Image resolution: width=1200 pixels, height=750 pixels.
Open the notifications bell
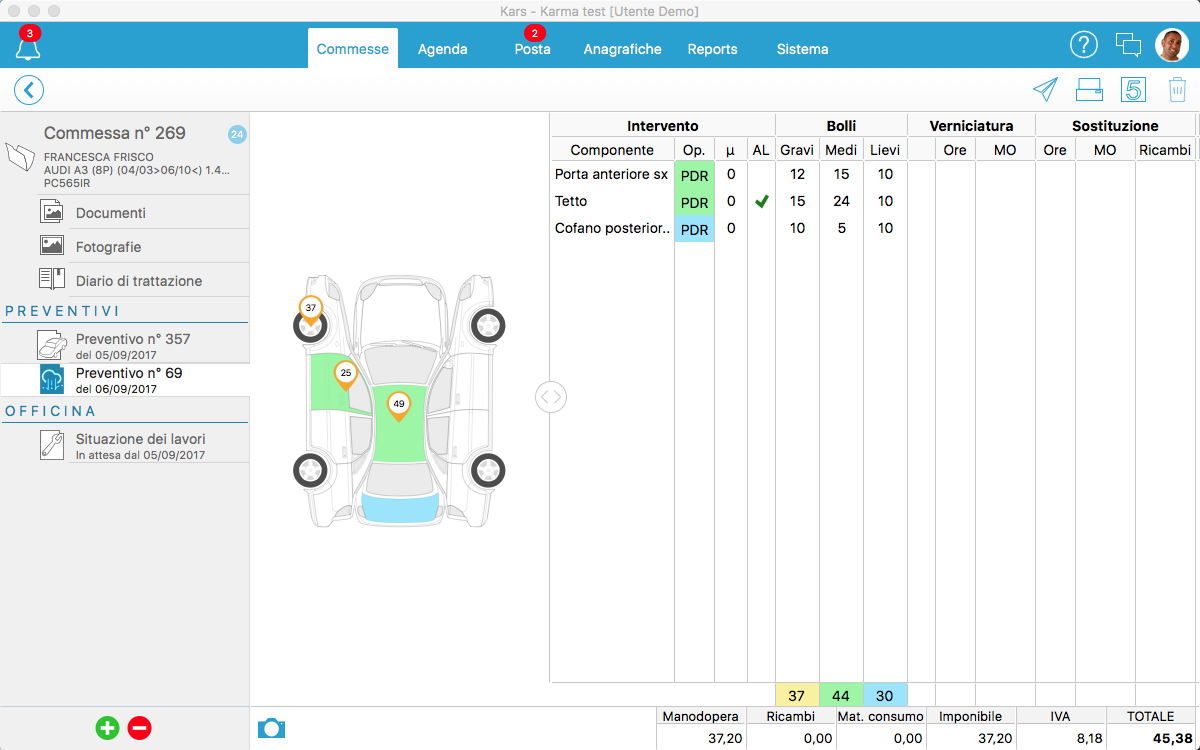[x=28, y=46]
